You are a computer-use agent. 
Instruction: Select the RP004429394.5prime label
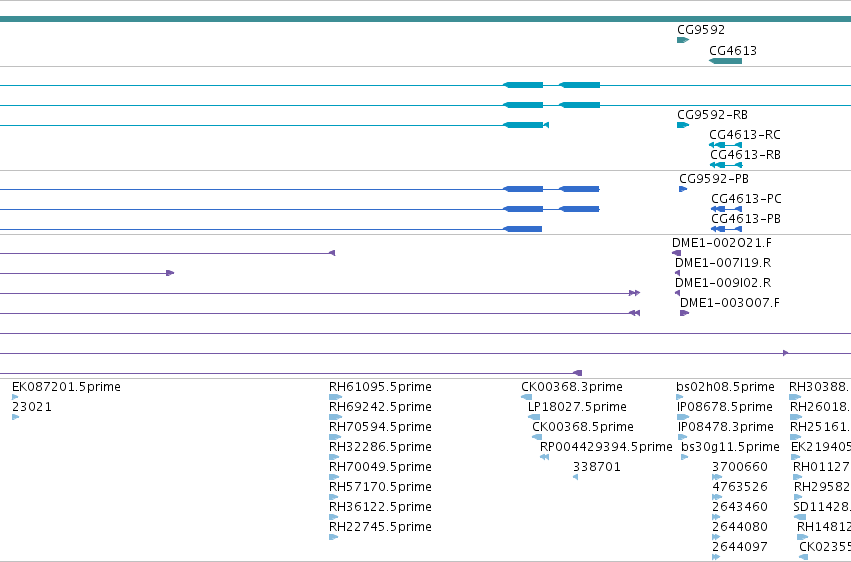[x=606, y=447]
